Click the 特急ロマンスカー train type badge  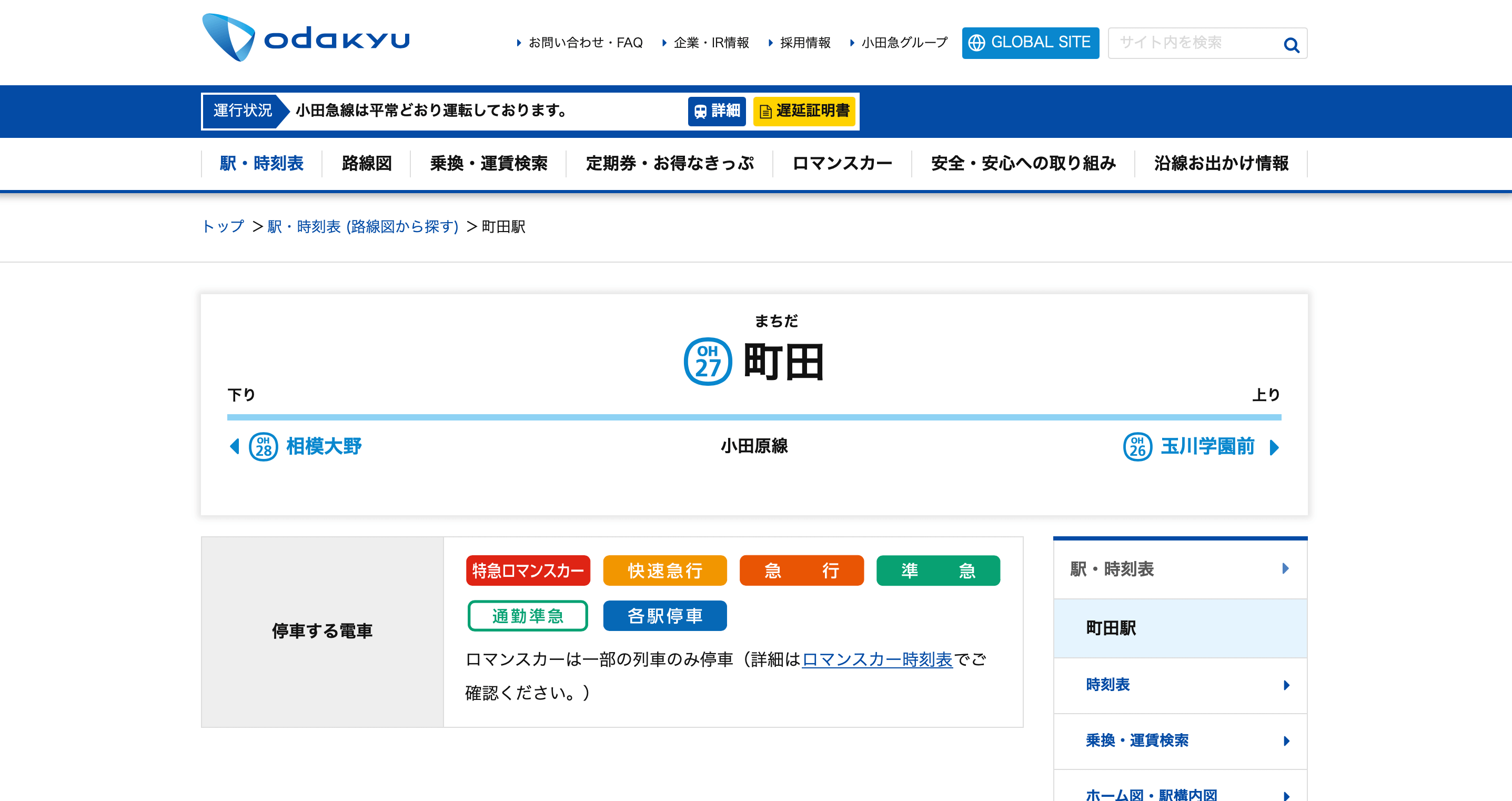tap(528, 570)
